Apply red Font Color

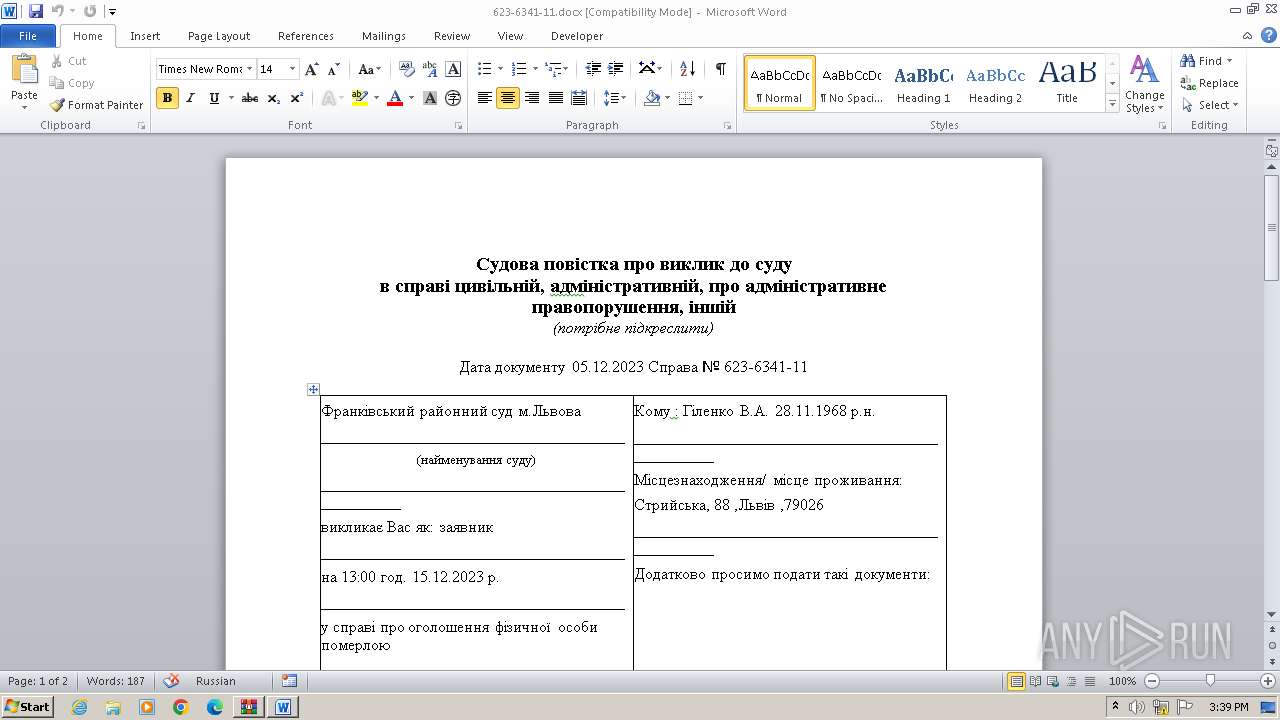click(x=395, y=98)
